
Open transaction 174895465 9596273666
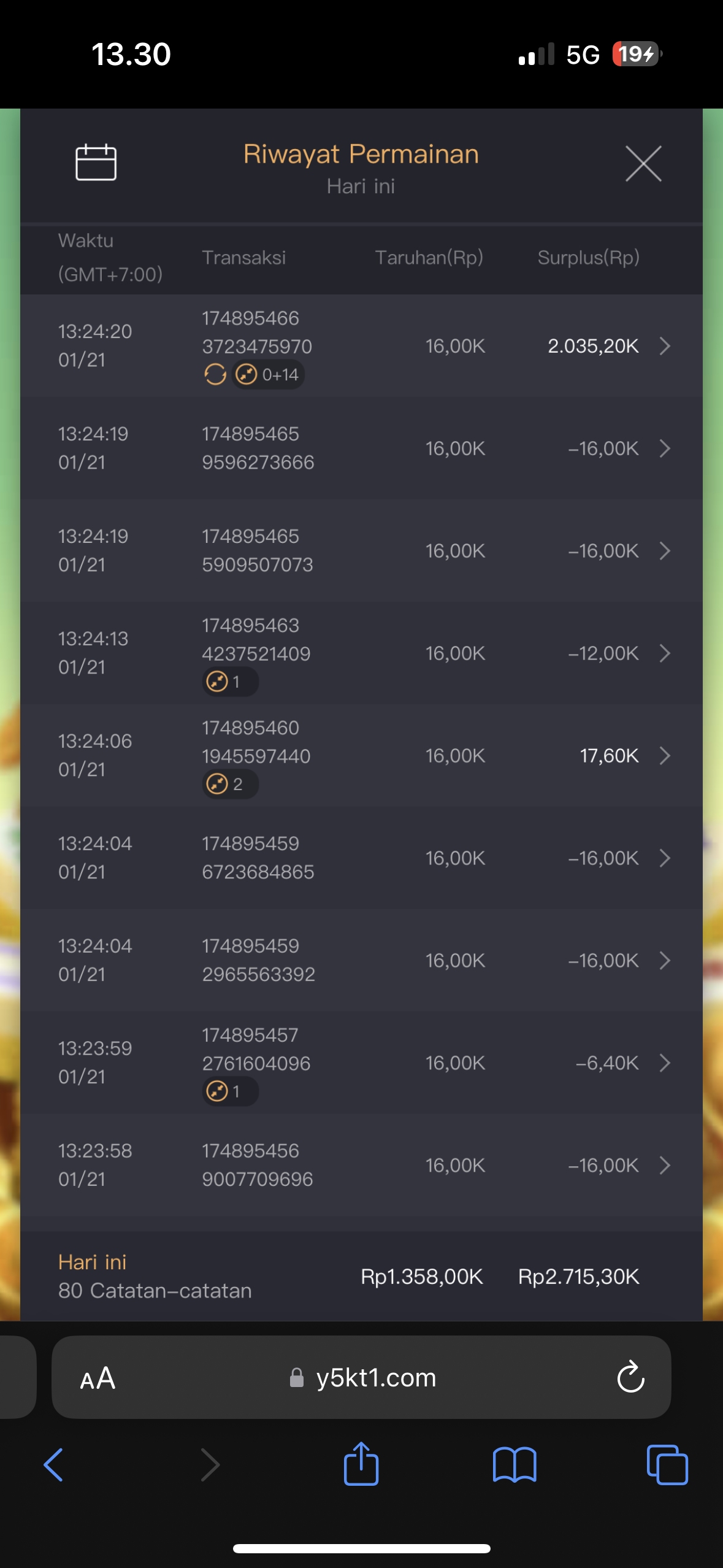[x=258, y=448]
